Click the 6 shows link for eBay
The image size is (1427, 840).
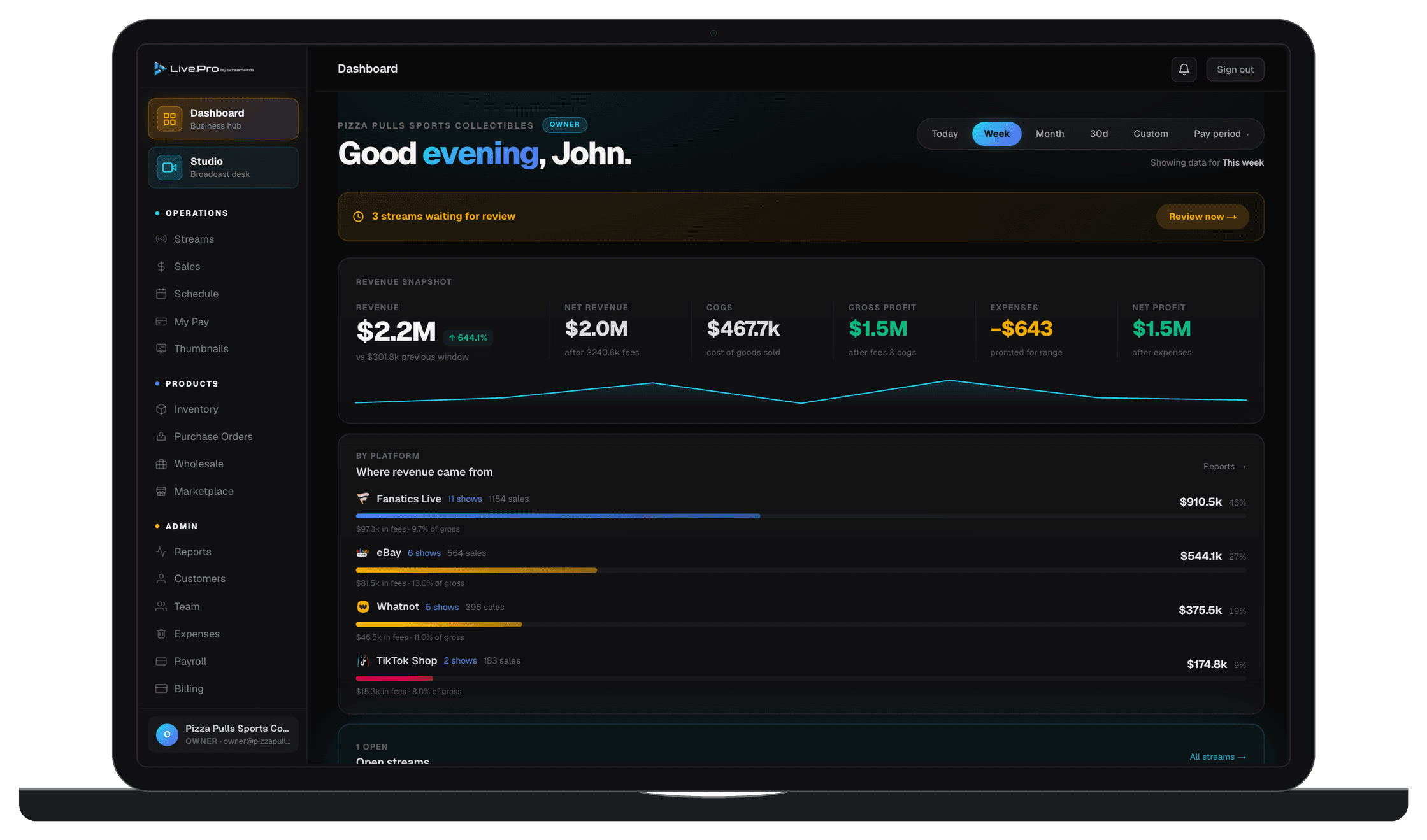[424, 553]
